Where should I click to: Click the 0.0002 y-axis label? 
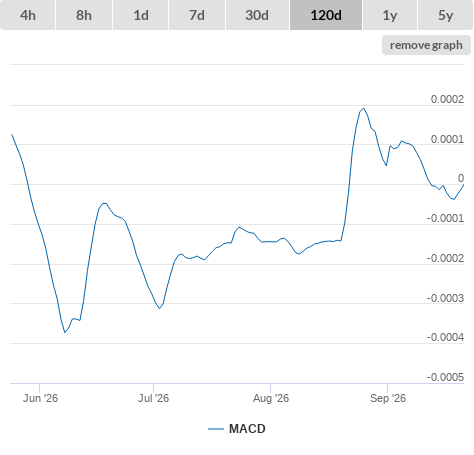click(447, 99)
